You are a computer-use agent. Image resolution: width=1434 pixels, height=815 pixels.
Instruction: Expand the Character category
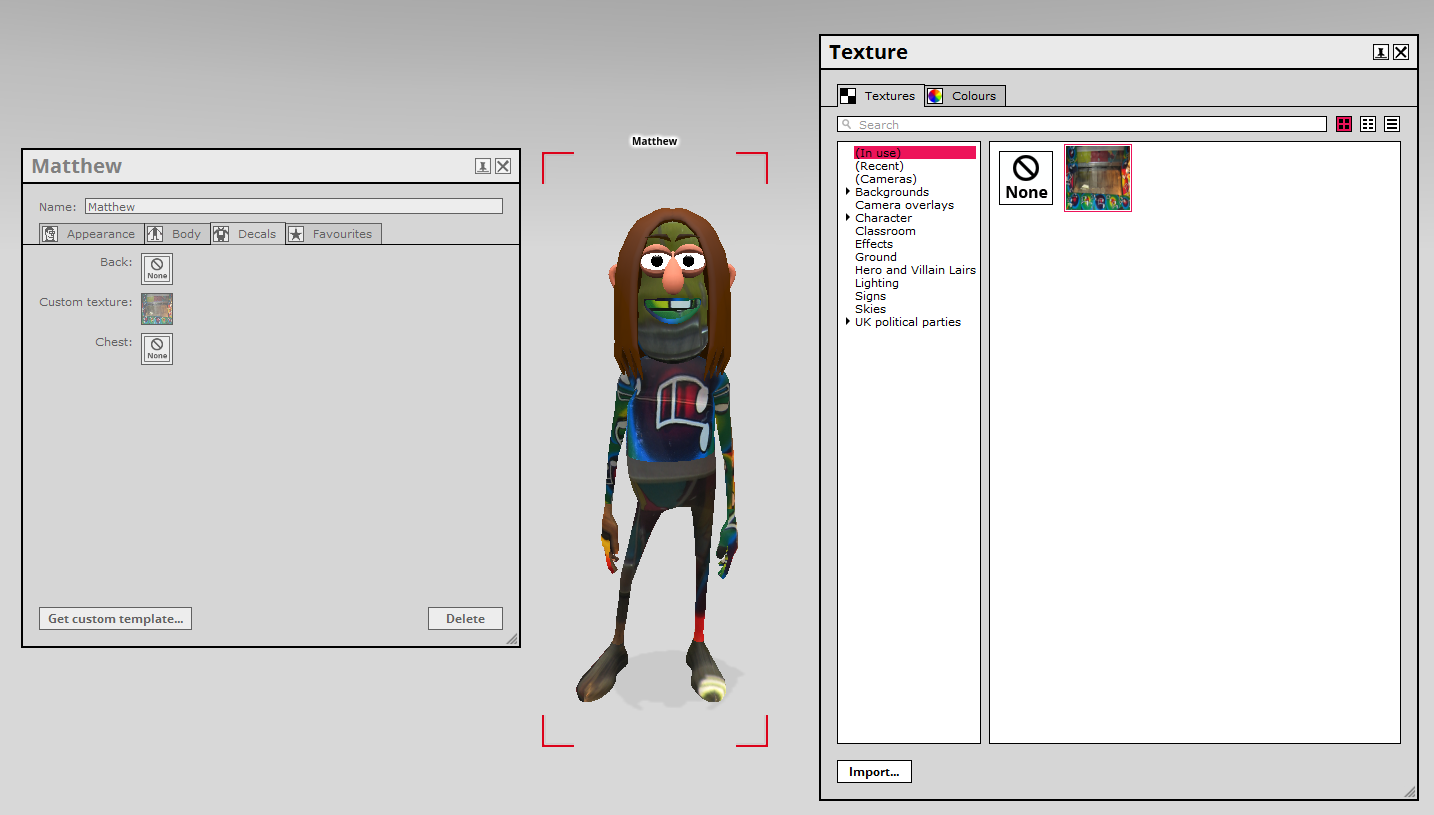848,217
